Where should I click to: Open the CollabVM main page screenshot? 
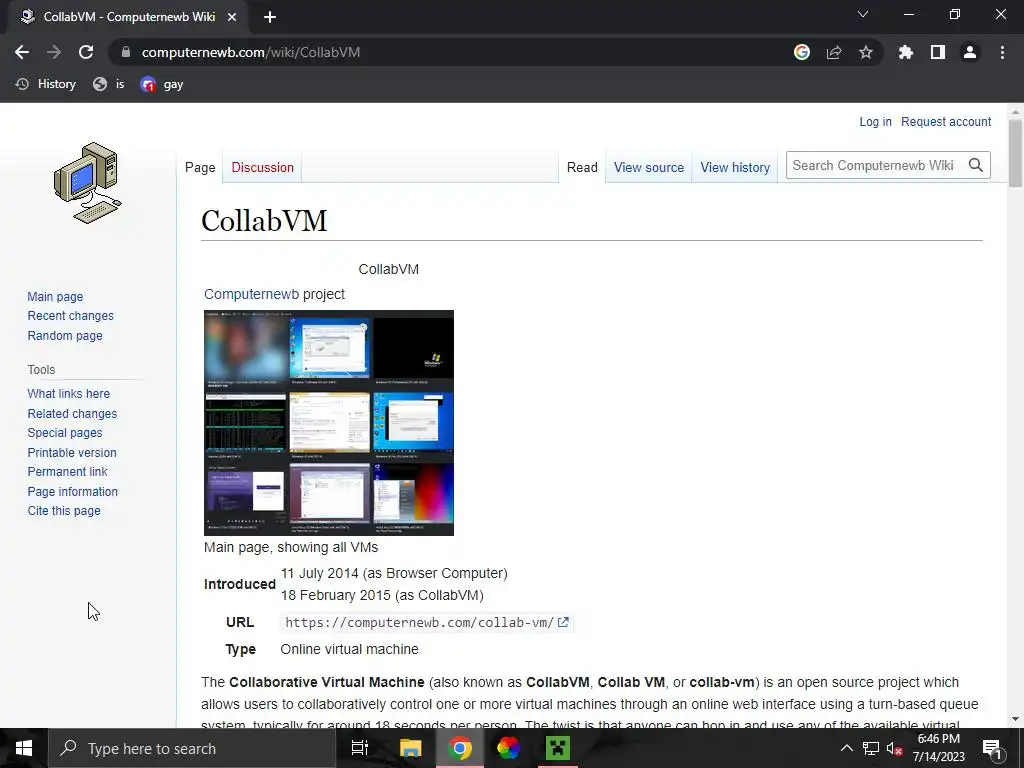[328, 423]
